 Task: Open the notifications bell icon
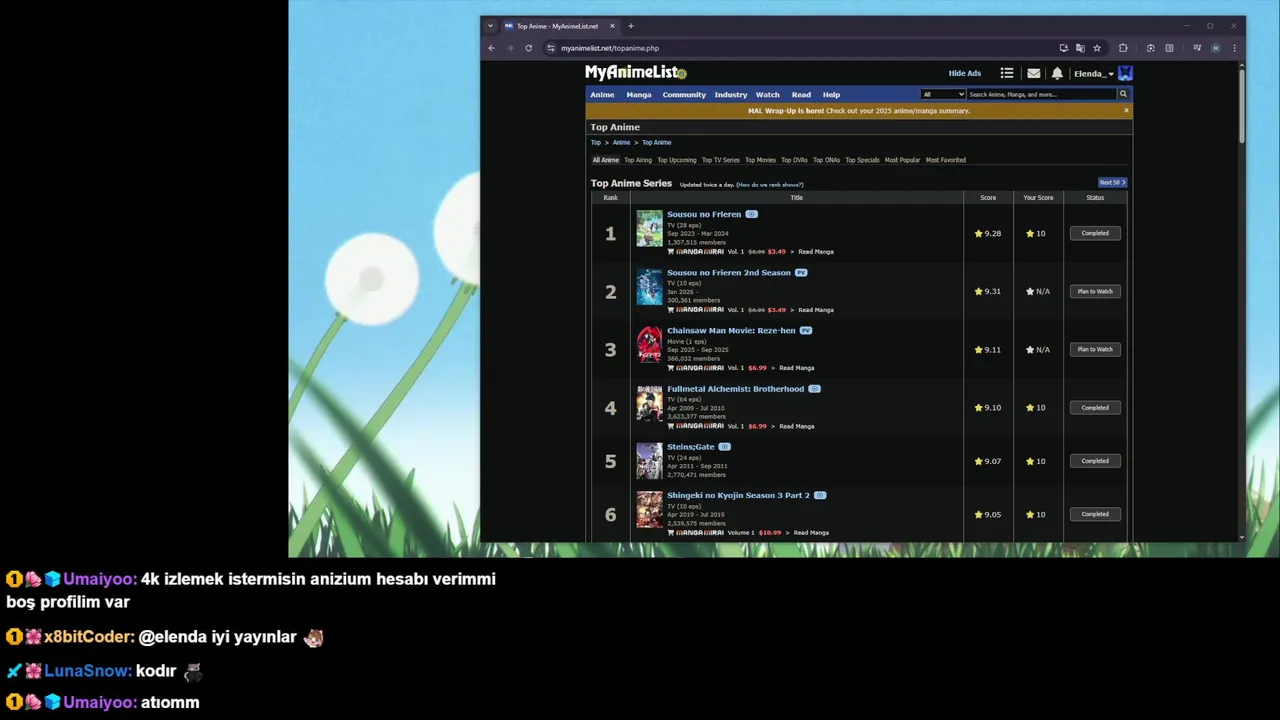(x=1057, y=73)
